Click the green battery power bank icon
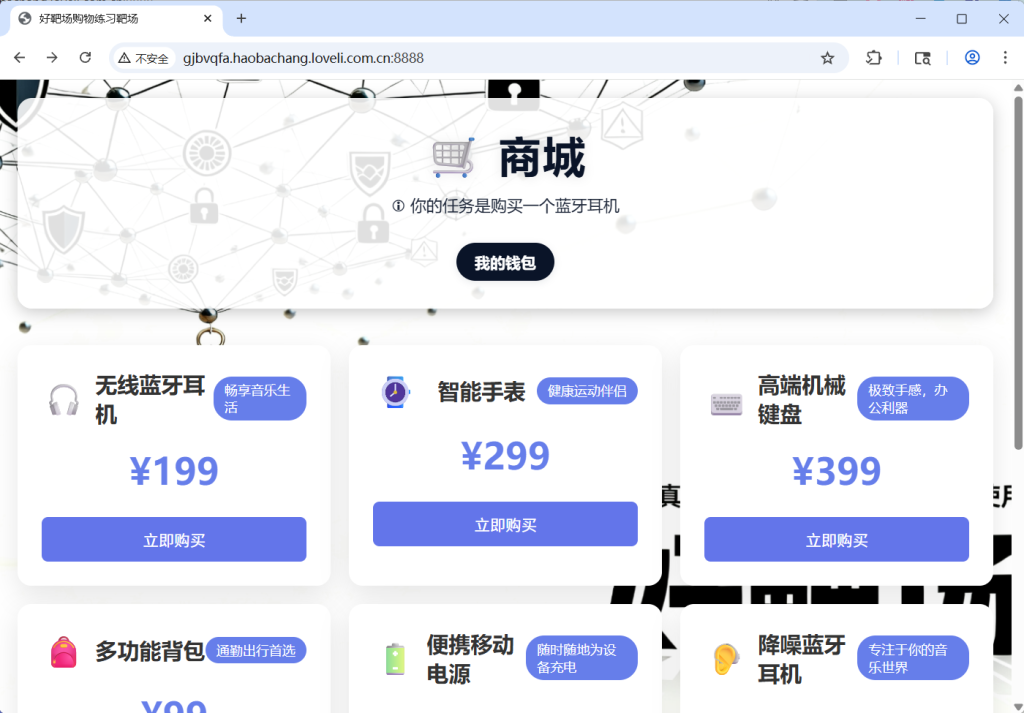Image resolution: width=1024 pixels, height=713 pixels. pyautogui.click(x=395, y=659)
